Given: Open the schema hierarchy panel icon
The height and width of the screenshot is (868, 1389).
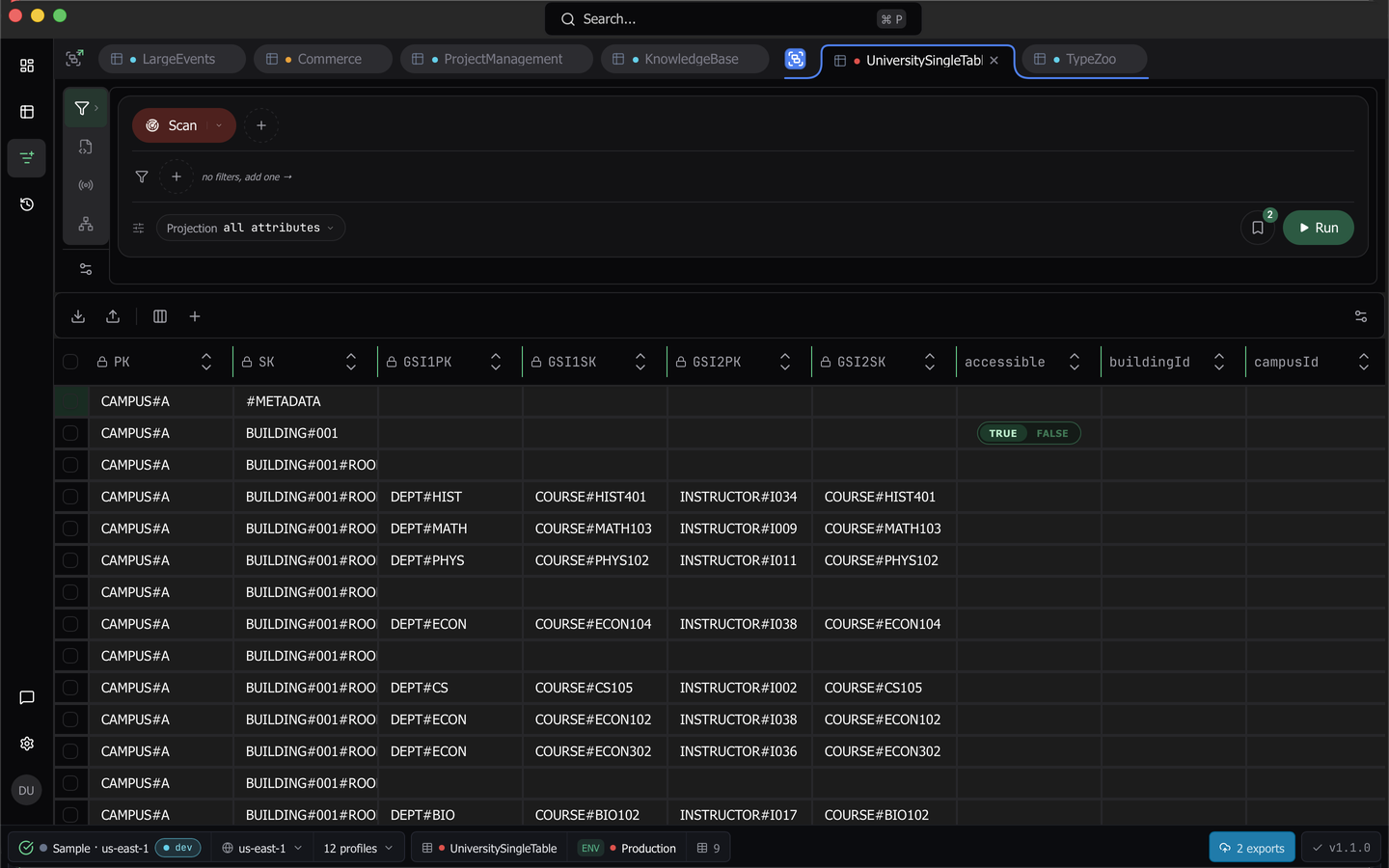Looking at the screenshot, I should point(86,224).
